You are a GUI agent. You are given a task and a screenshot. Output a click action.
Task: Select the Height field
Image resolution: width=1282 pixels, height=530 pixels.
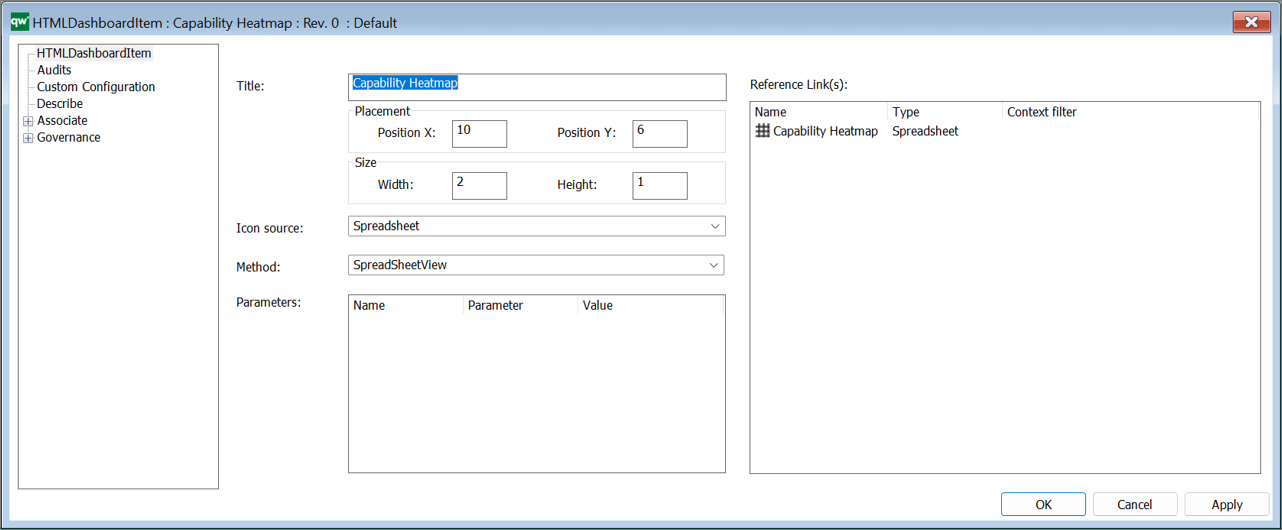[x=660, y=185]
